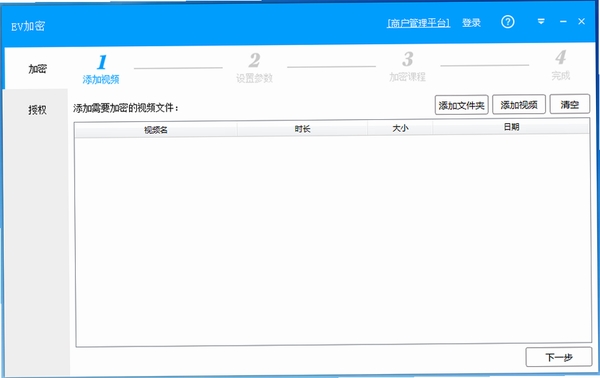Open the title bar dropdown menu icon
This screenshot has height=378, width=600.
click(x=541, y=21)
